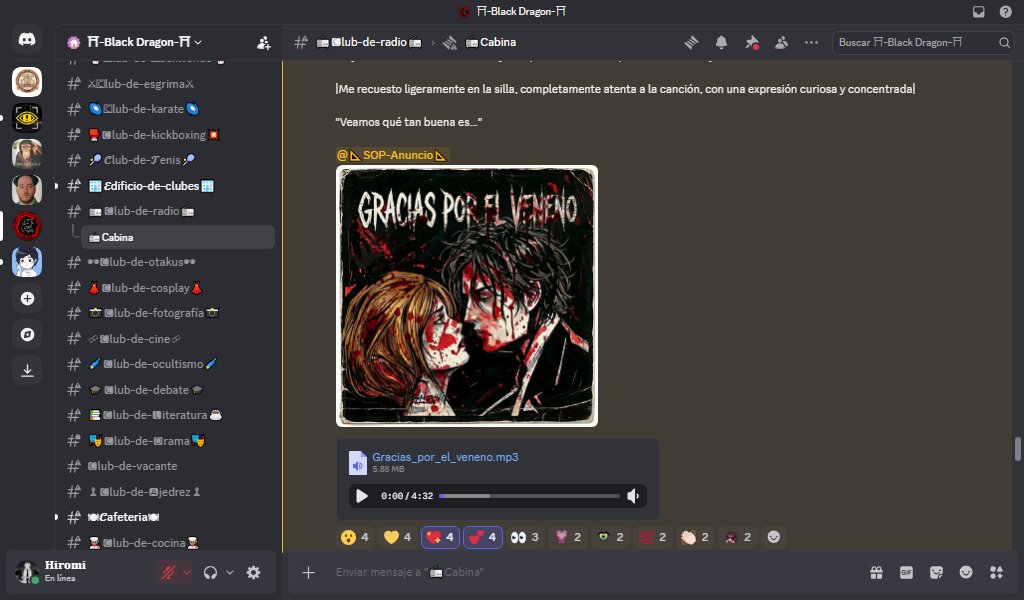Open the round brown emblem server
Viewport: 1024px width, 600px height.
(27, 82)
